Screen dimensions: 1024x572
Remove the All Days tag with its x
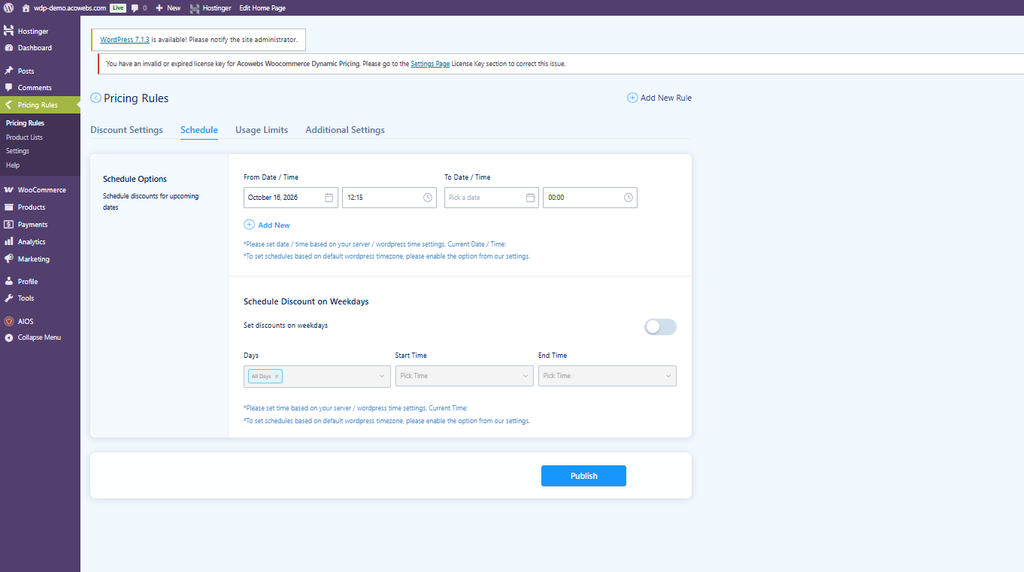coord(277,376)
